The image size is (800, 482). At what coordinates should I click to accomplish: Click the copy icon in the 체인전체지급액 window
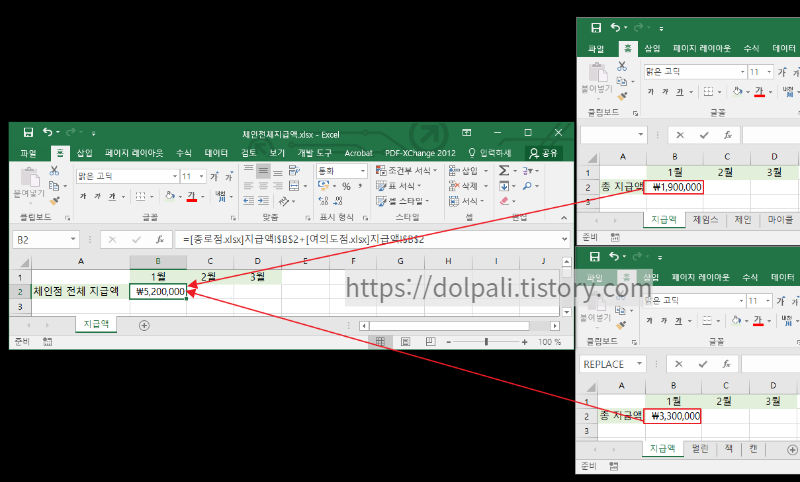coord(54,186)
